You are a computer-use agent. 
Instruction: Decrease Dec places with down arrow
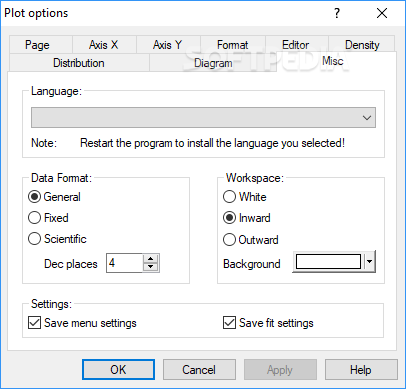(x=151, y=267)
